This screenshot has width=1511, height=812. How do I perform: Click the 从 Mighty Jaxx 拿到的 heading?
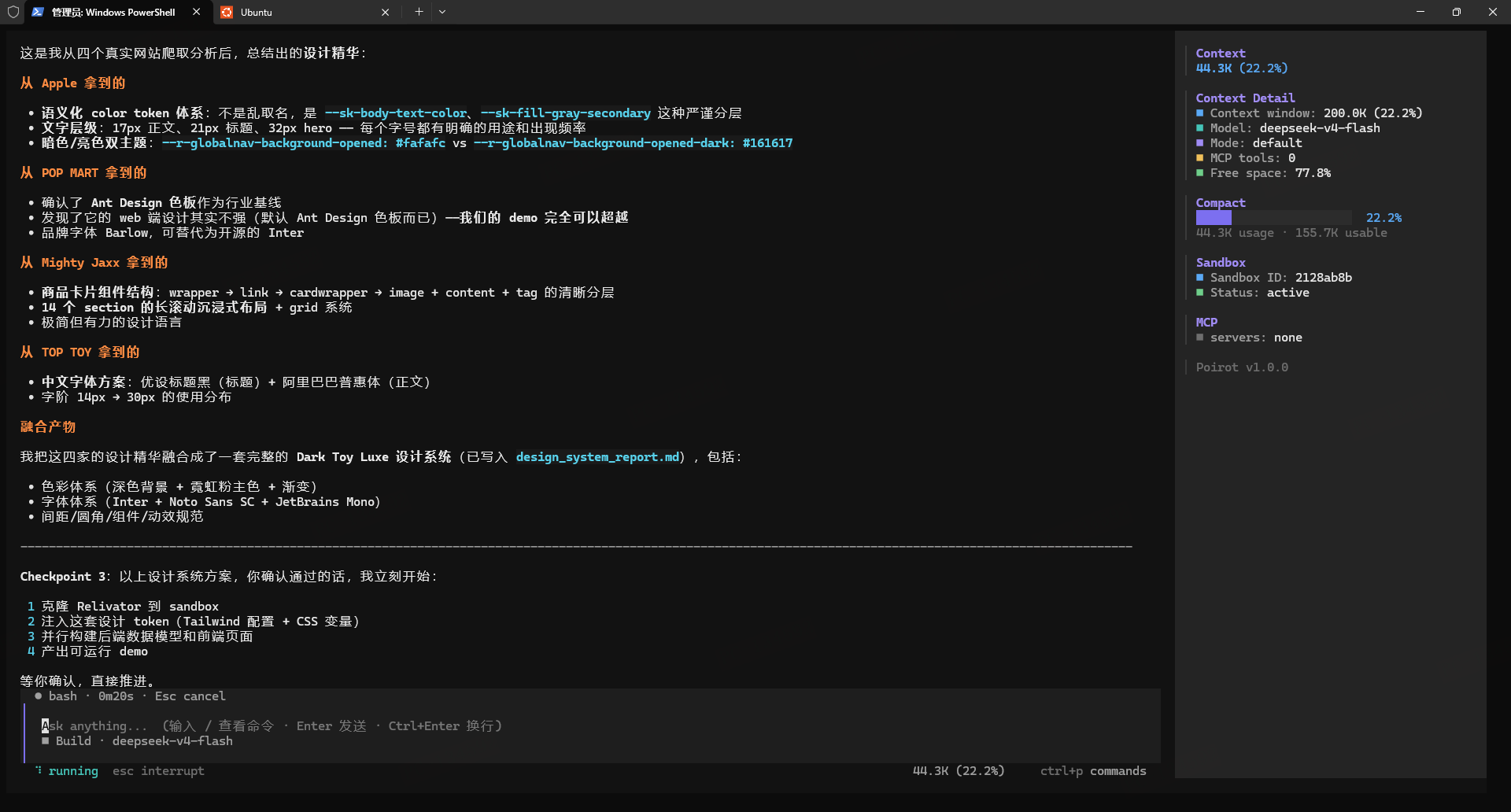tap(94, 263)
